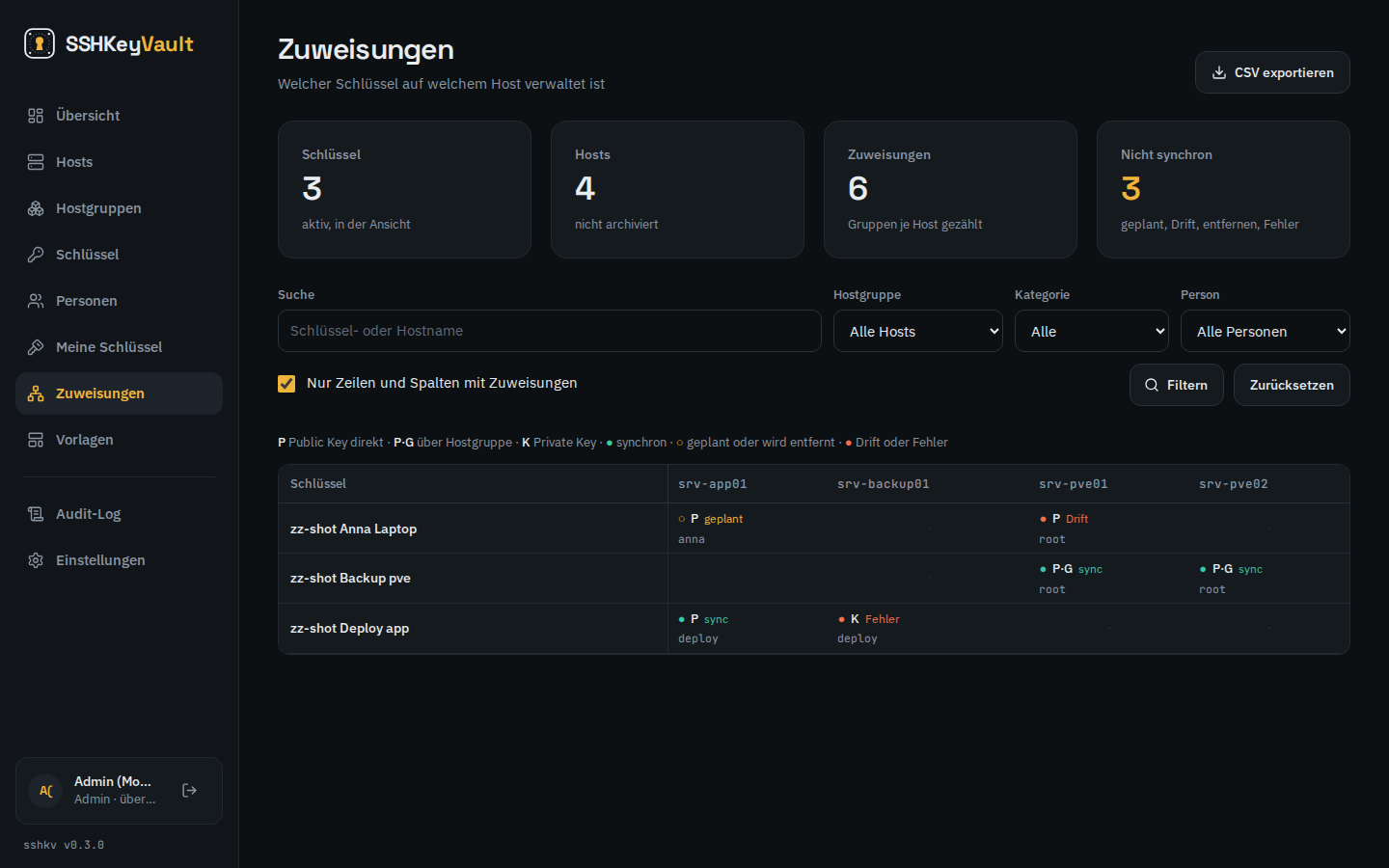Click the Hosts server icon

tap(36, 162)
